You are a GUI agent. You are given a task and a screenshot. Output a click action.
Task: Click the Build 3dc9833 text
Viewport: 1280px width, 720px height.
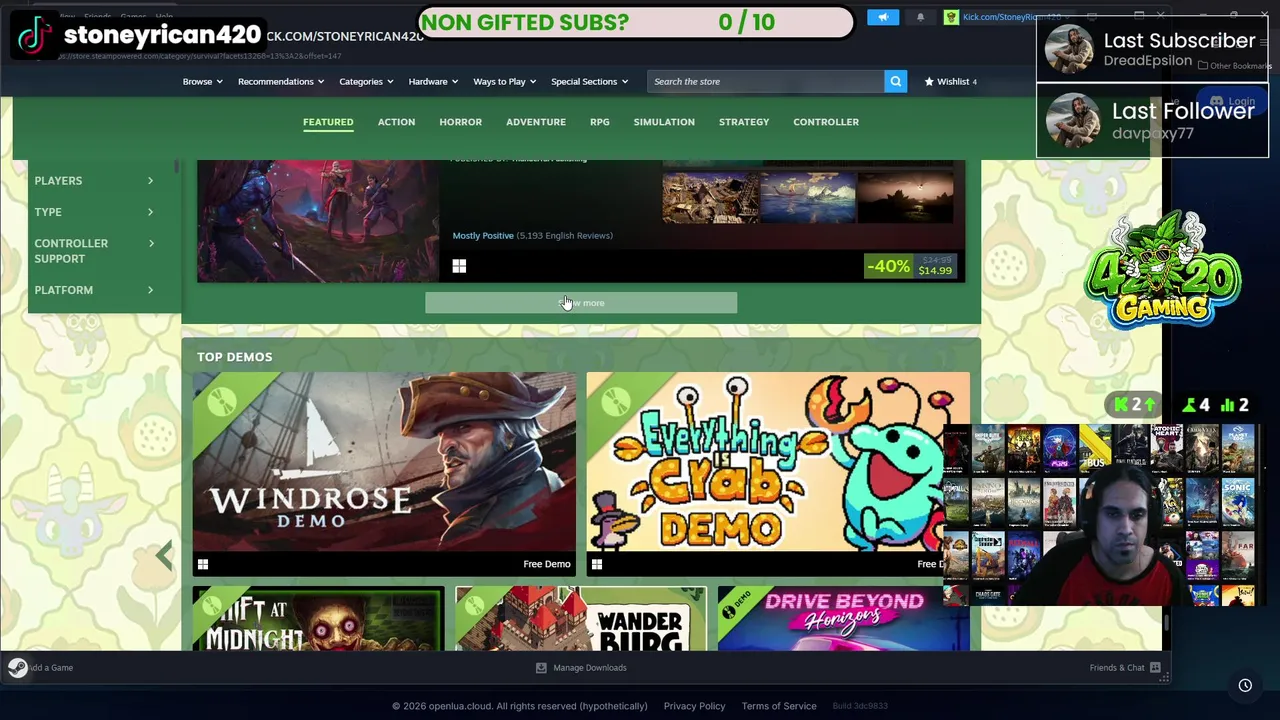tap(860, 706)
